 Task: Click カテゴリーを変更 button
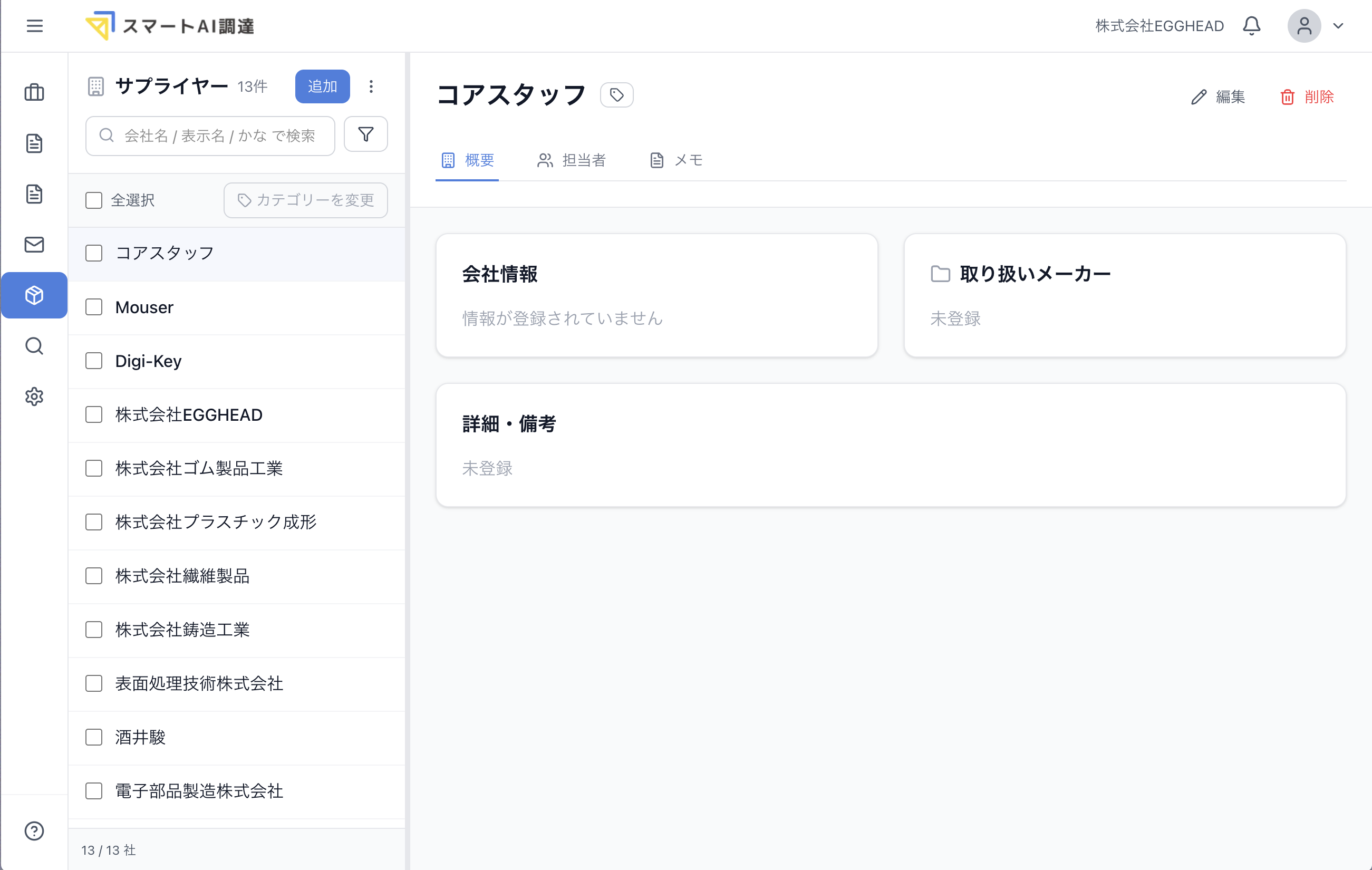(306, 200)
